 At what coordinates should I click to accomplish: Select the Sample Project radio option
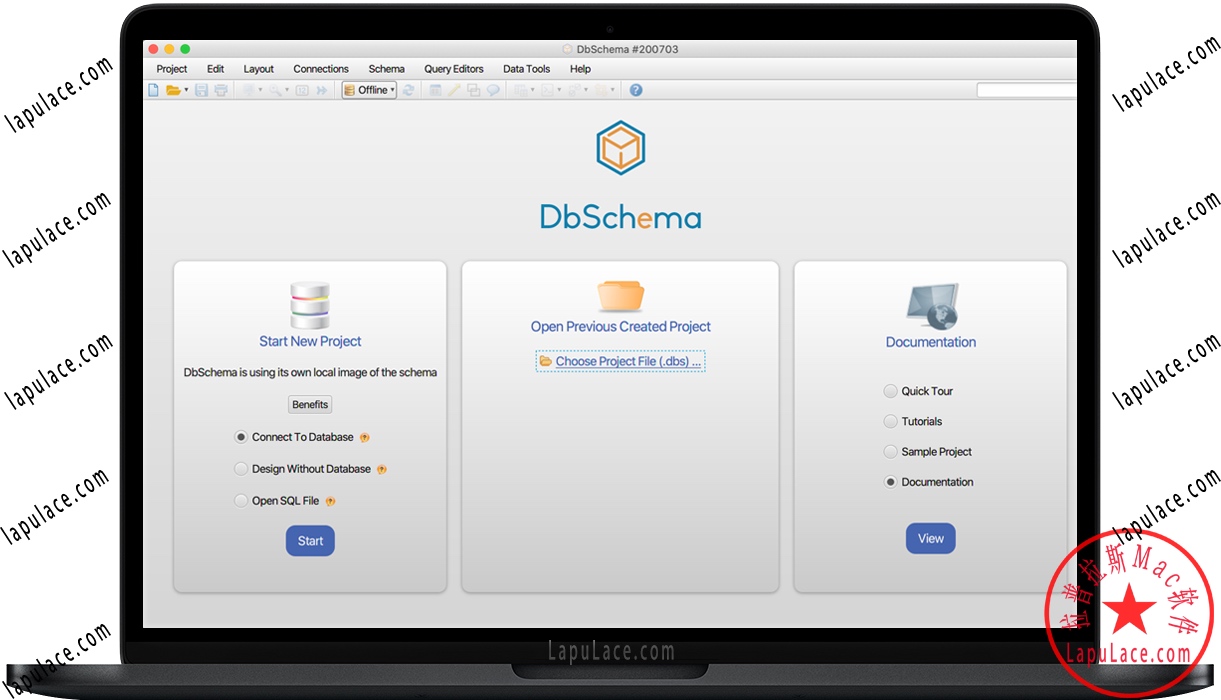pos(891,452)
